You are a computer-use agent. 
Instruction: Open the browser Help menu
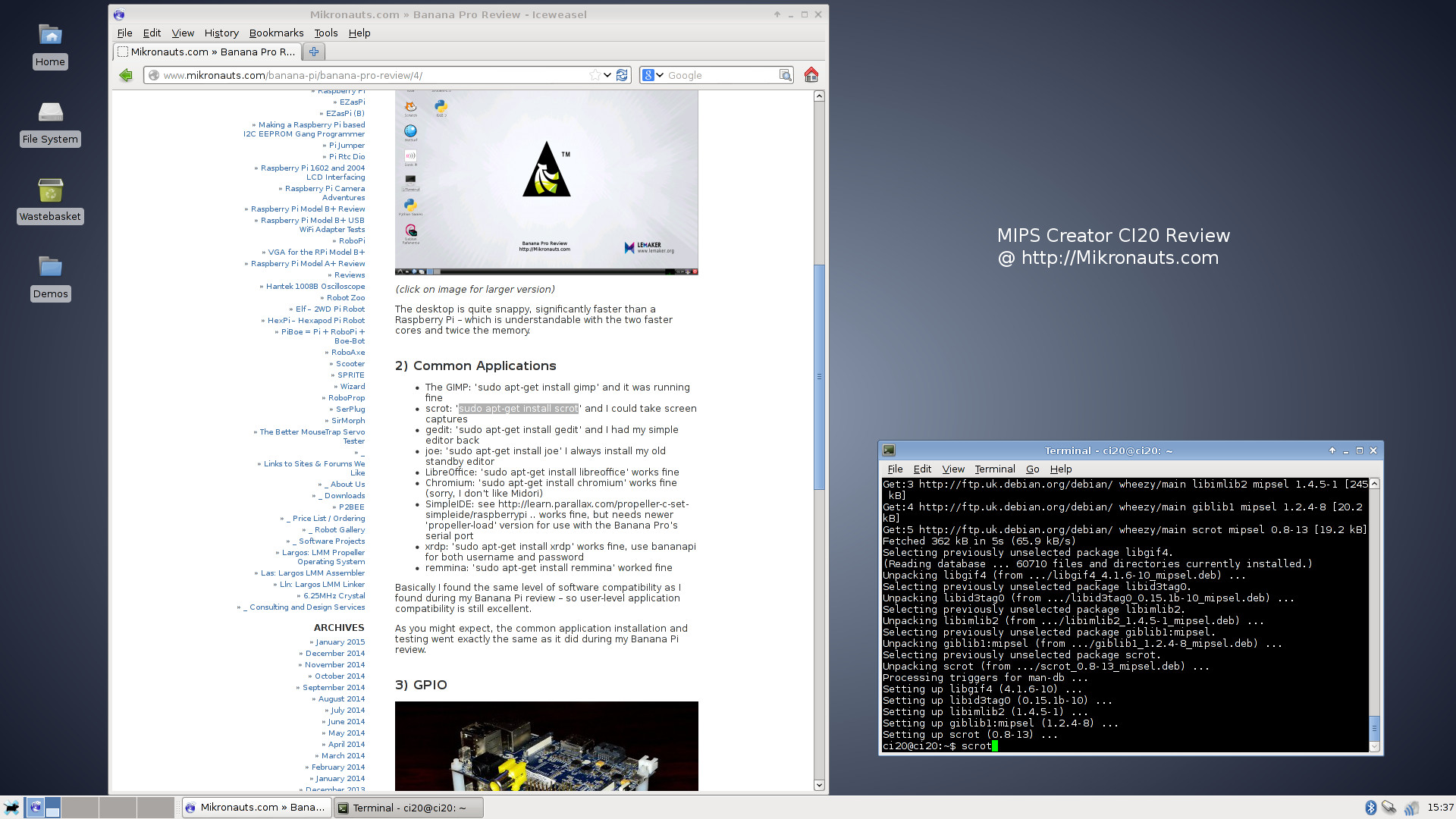[x=359, y=33]
